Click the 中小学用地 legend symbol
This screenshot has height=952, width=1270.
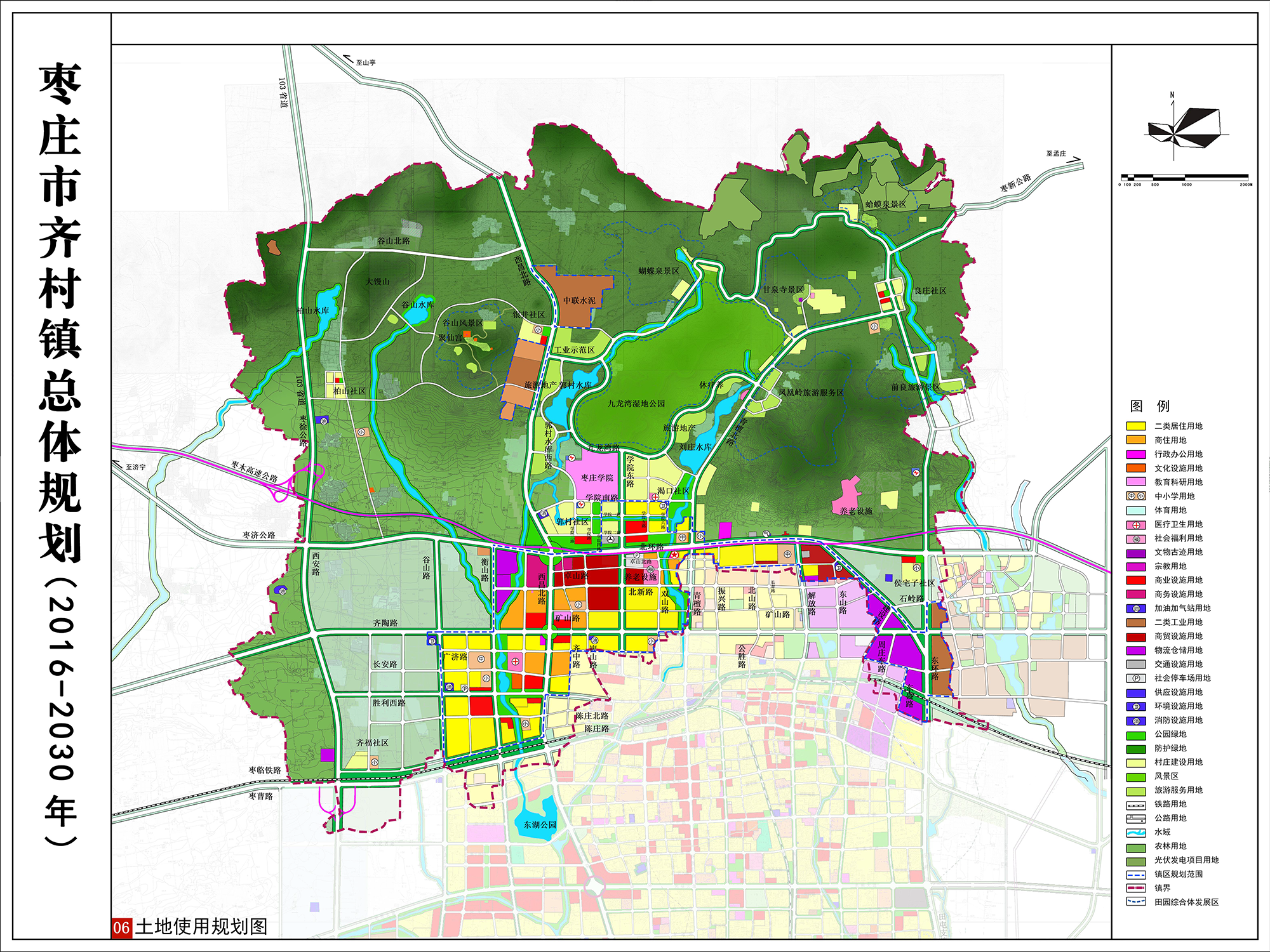pos(1136,496)
